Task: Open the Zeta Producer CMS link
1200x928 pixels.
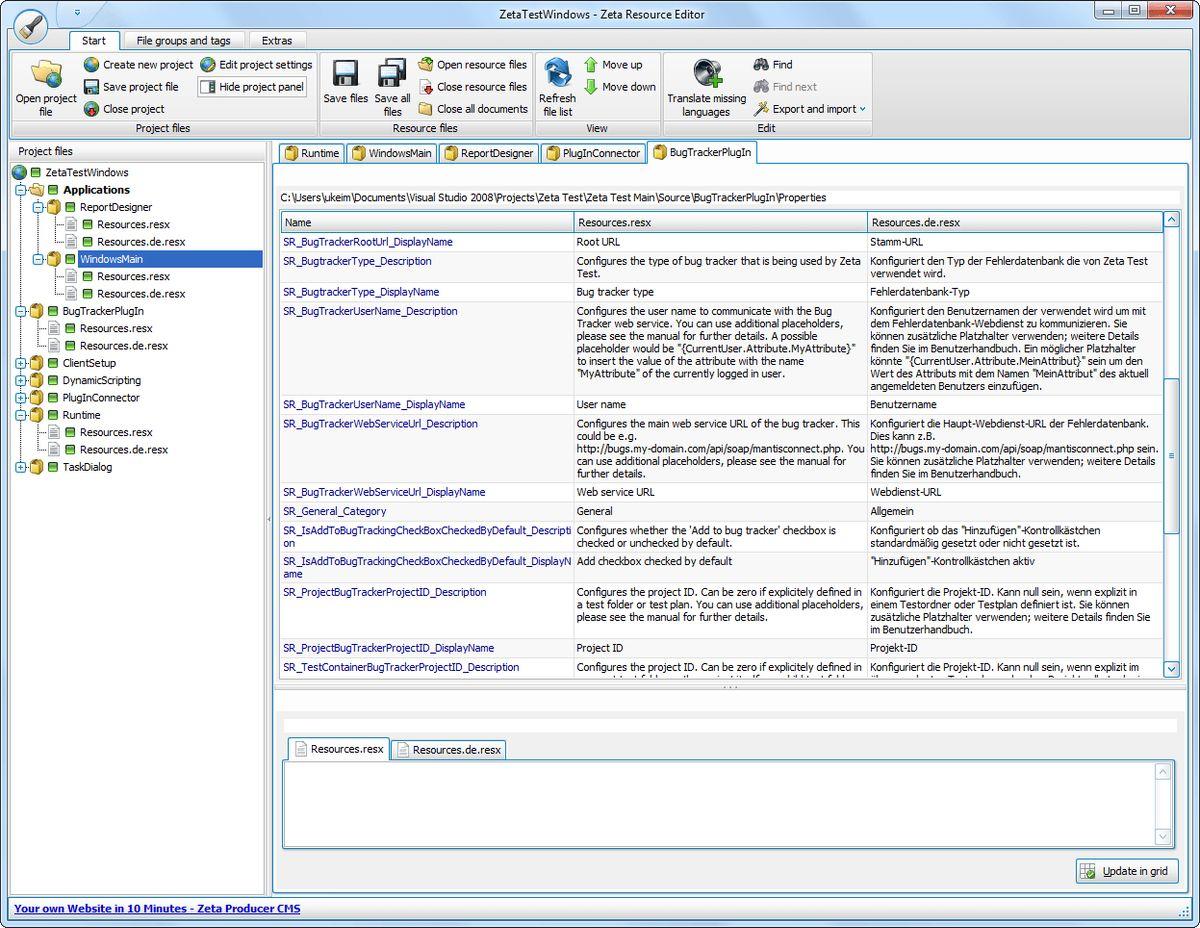Action: (x=157, y=909)
